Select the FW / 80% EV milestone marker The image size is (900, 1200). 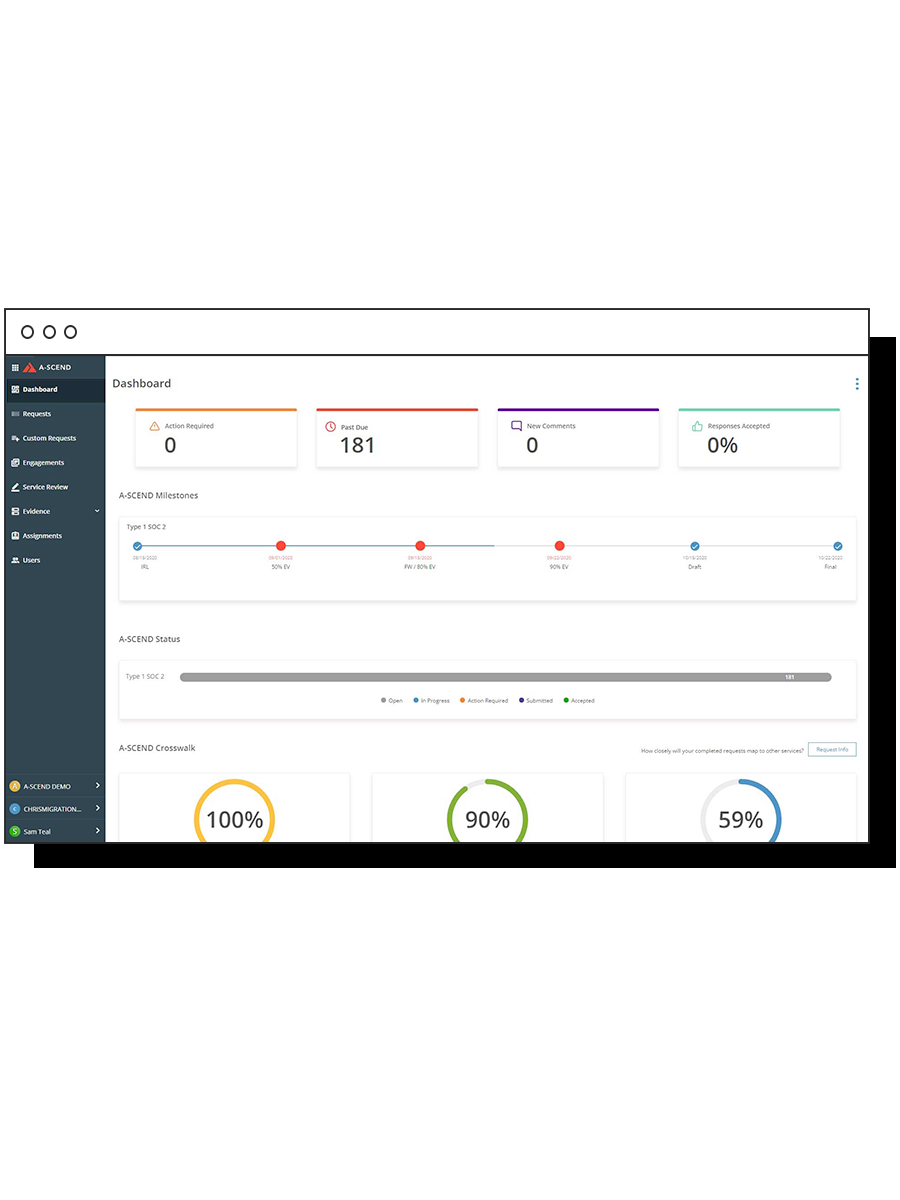pyautogui.click(x=420, y=546)
